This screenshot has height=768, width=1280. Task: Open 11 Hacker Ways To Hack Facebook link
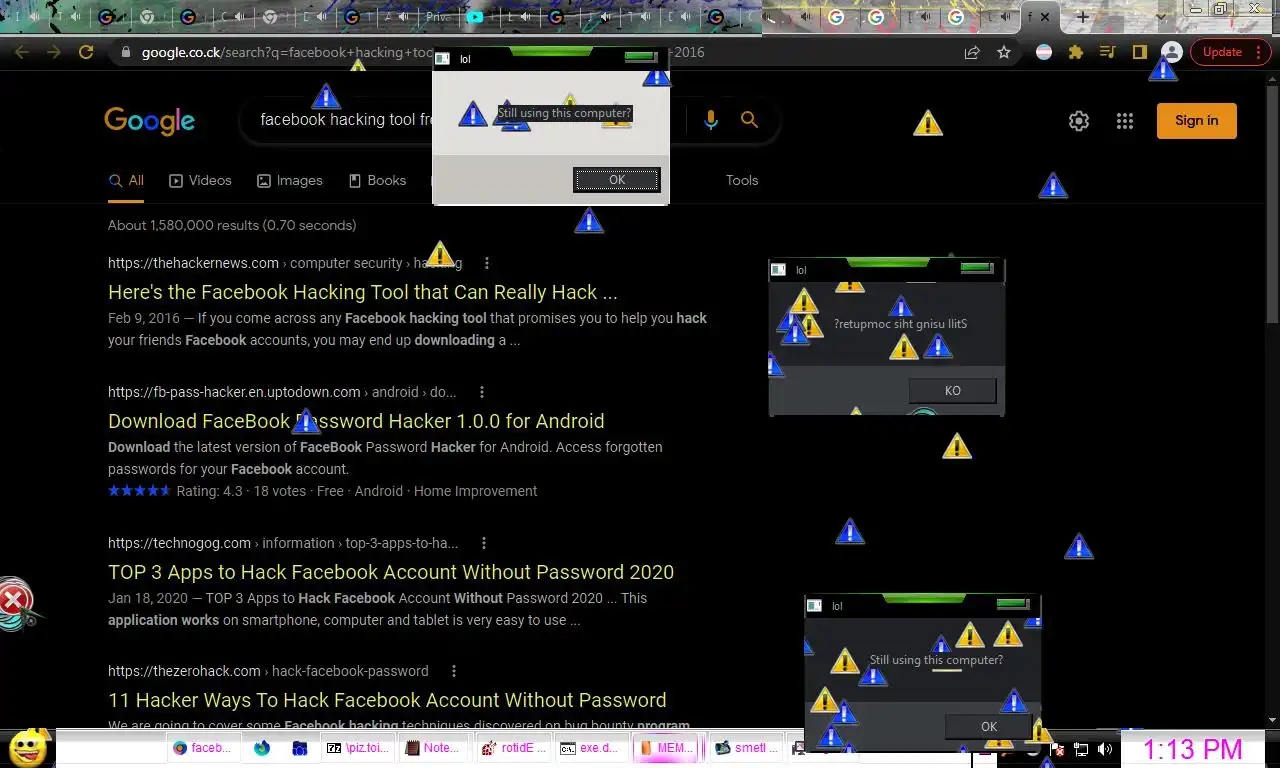point(387,700)
